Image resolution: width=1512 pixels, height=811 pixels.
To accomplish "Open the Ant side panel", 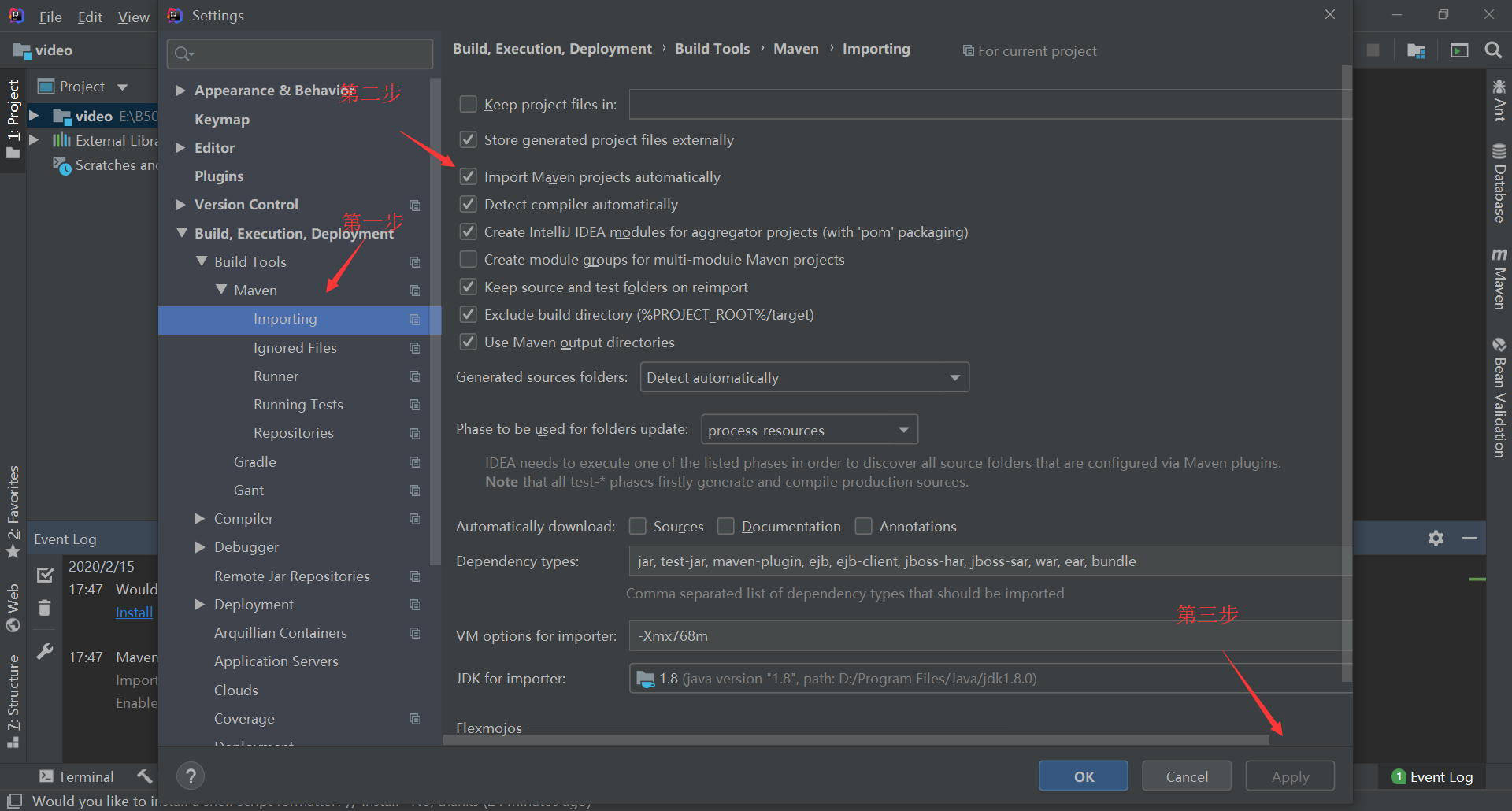I will tap(1499, 100).
